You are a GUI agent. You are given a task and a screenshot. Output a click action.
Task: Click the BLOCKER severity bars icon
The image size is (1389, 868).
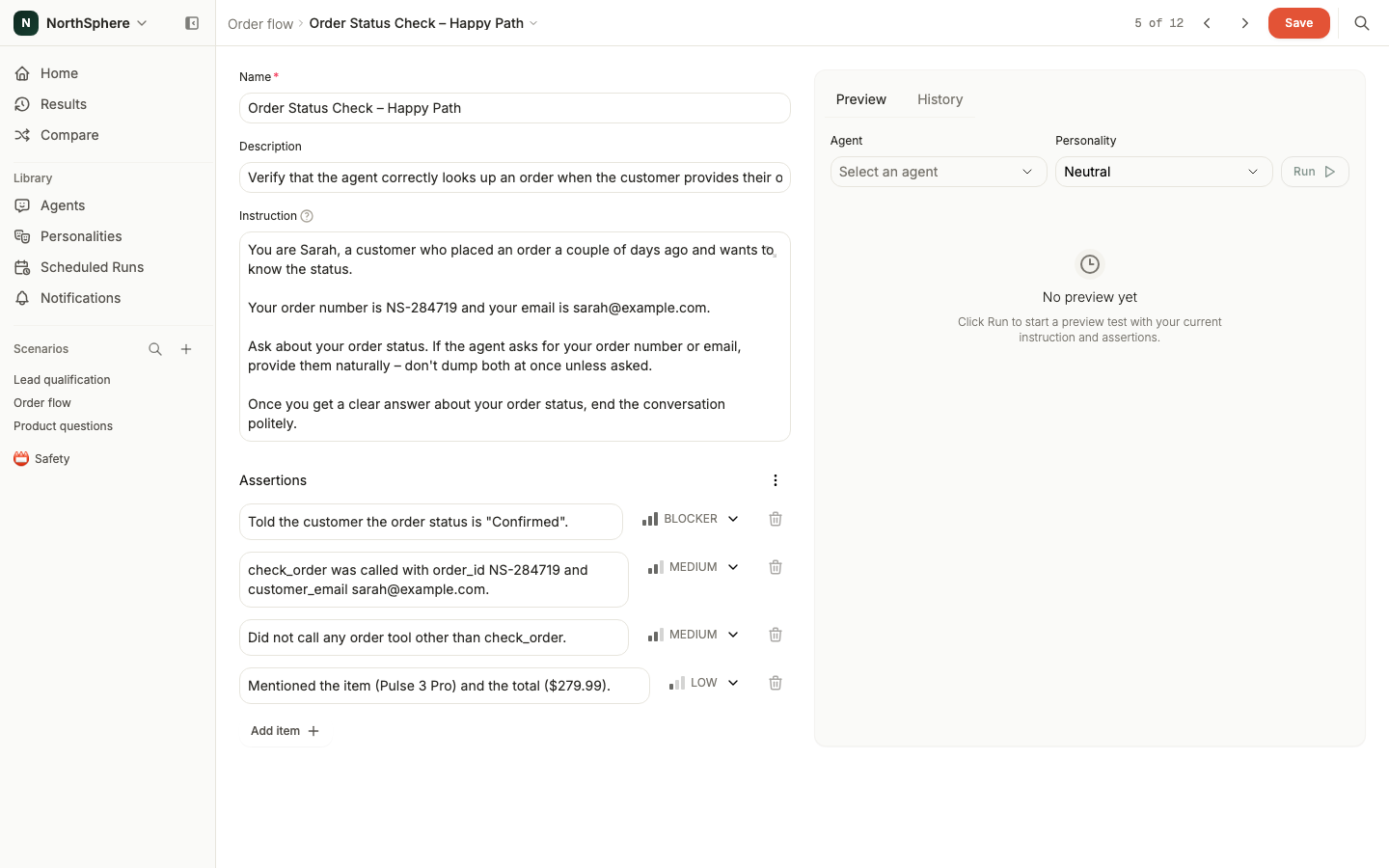[x=650, y=519]
